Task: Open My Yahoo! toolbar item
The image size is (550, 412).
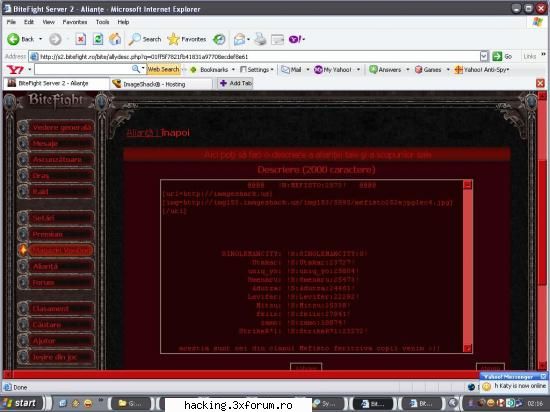Action: pos(333,69)
